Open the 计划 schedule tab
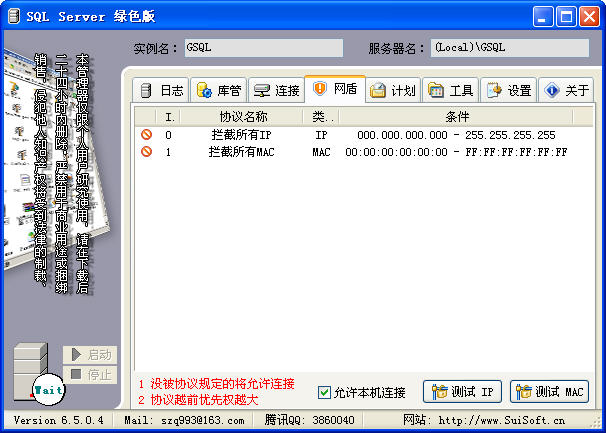This screenshot has height=433, width=606. (x=392, y=90)
